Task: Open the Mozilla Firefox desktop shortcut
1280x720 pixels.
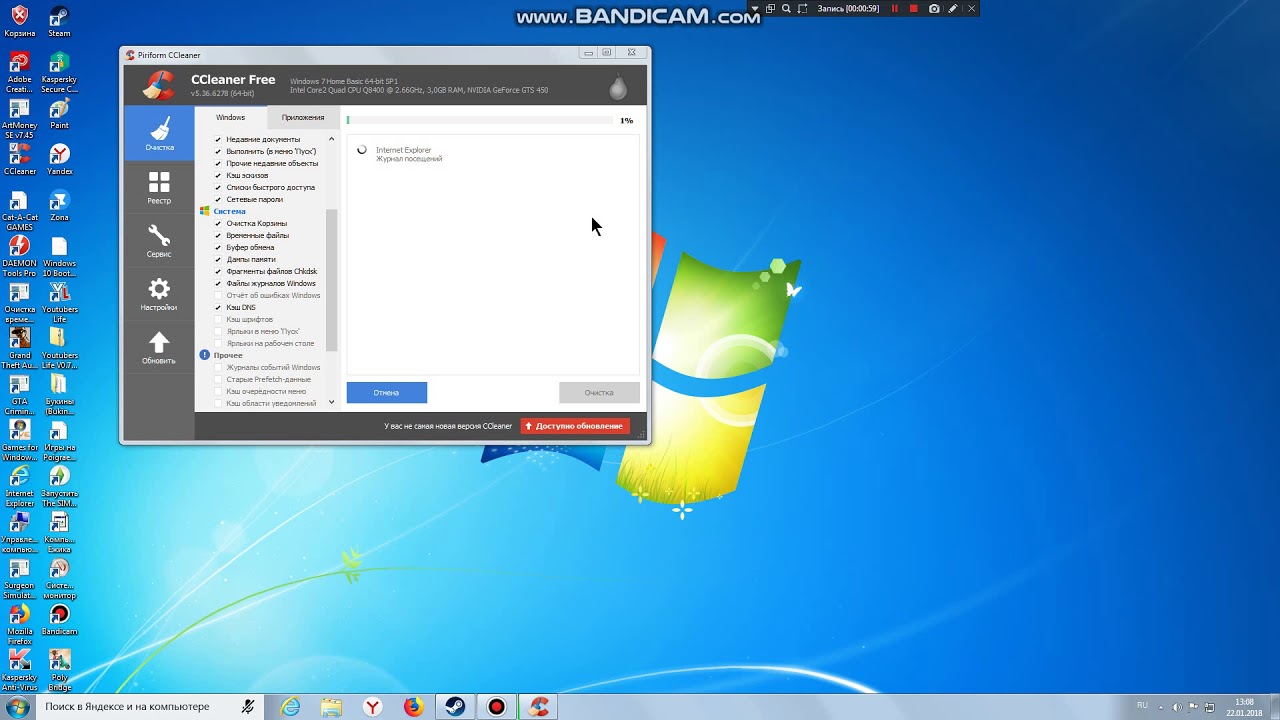Action: [19, 624]
